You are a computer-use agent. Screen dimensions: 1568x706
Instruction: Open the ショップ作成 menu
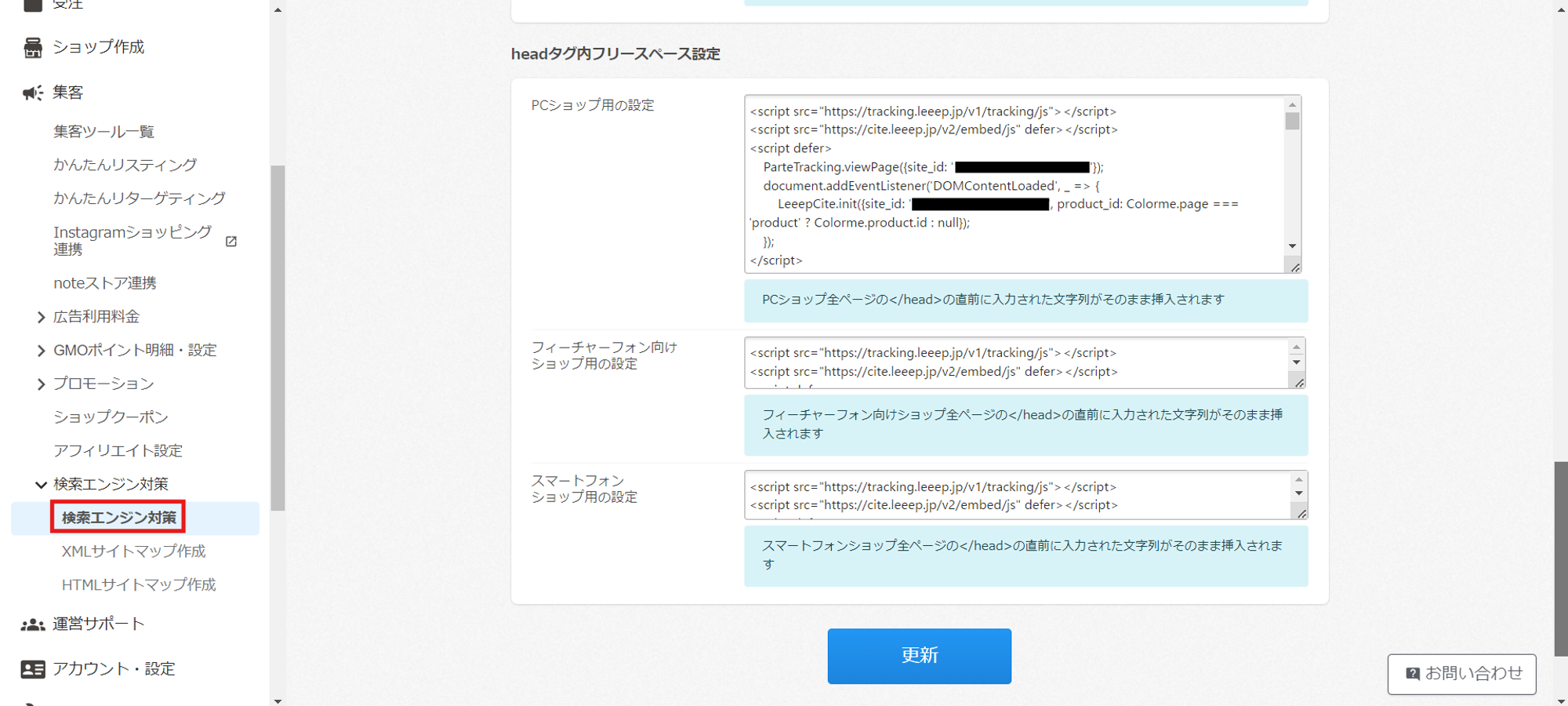coord(99,47)
